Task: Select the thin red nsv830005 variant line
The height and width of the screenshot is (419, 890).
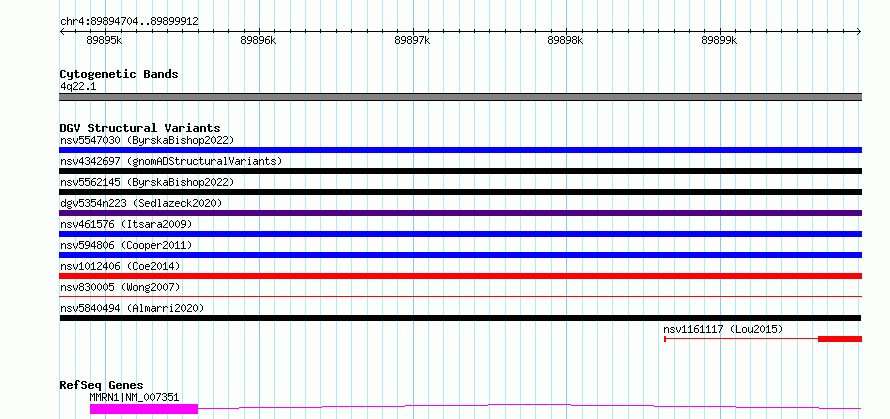Action: (x=460, y=296)
